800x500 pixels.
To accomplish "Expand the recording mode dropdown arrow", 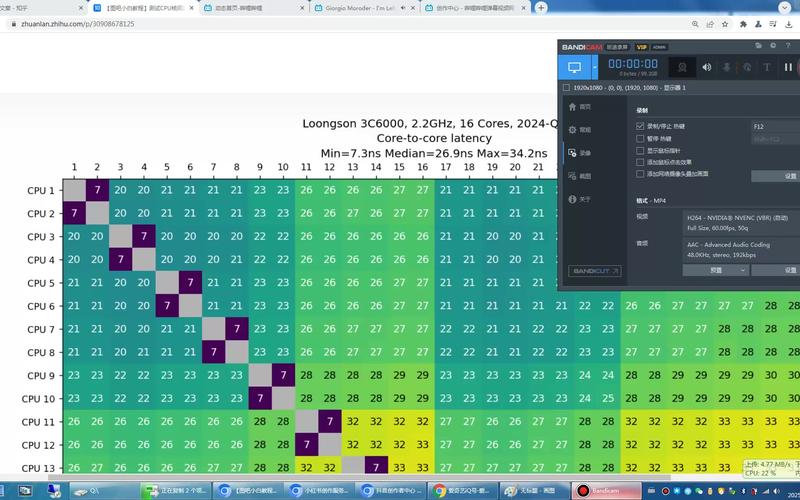I will (595, 67).
